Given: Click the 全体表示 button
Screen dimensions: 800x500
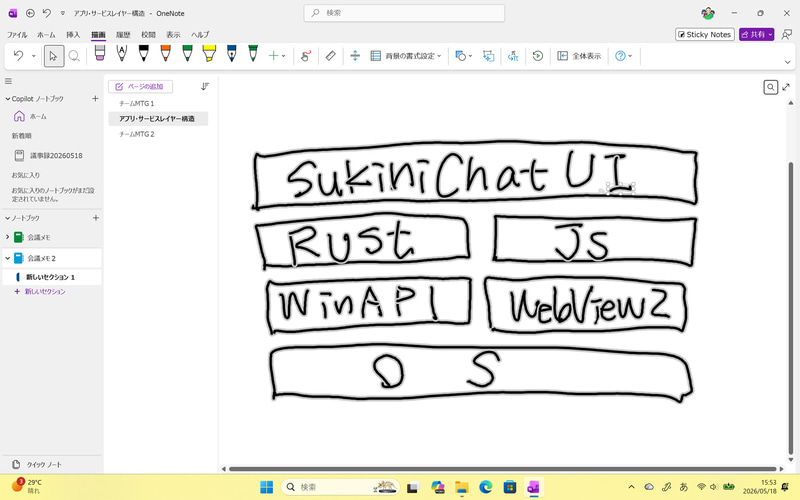Looking at the screenshot, I should click(579, 56).
